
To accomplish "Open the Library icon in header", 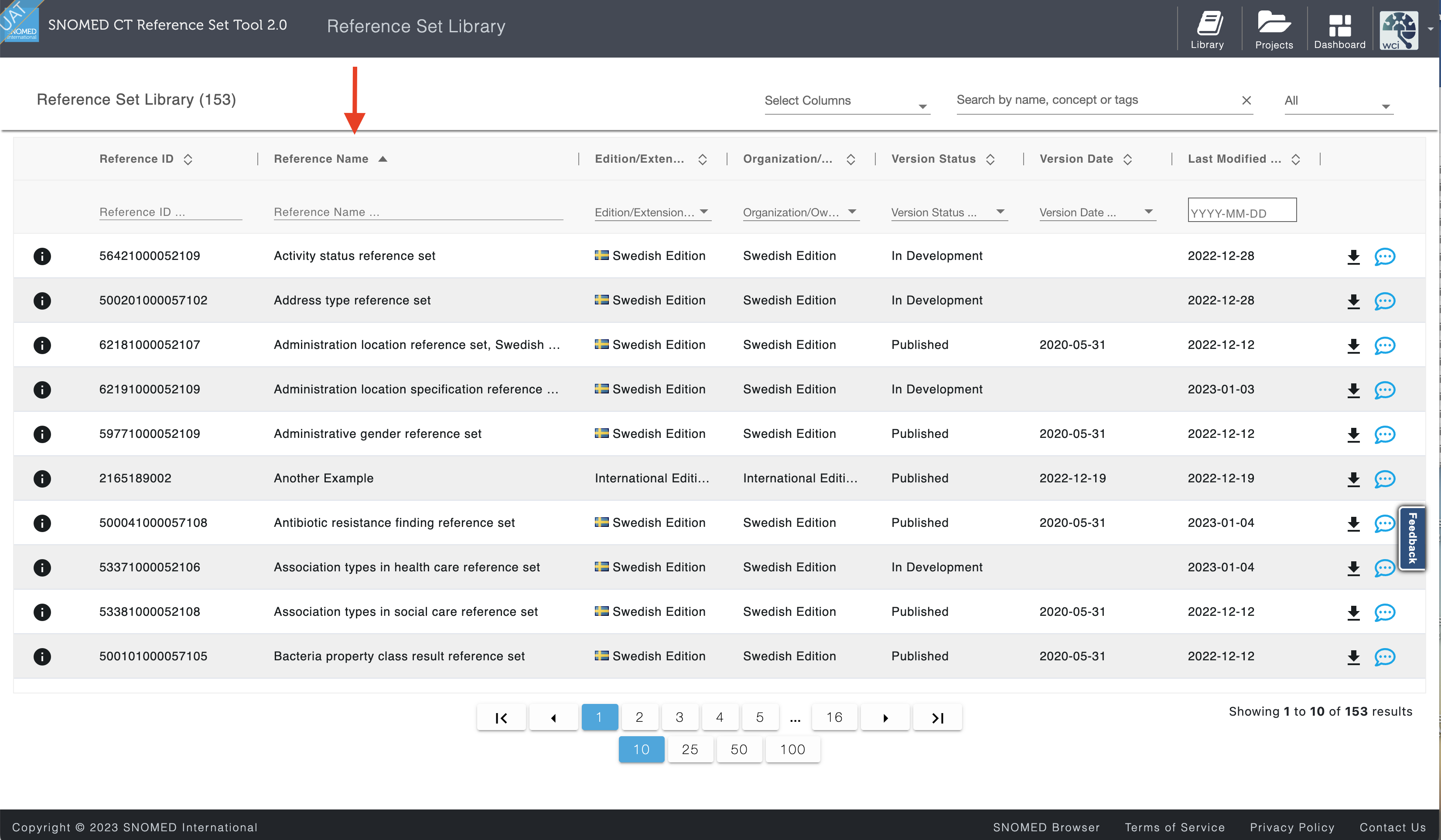I will click(x=1207, y=30).
